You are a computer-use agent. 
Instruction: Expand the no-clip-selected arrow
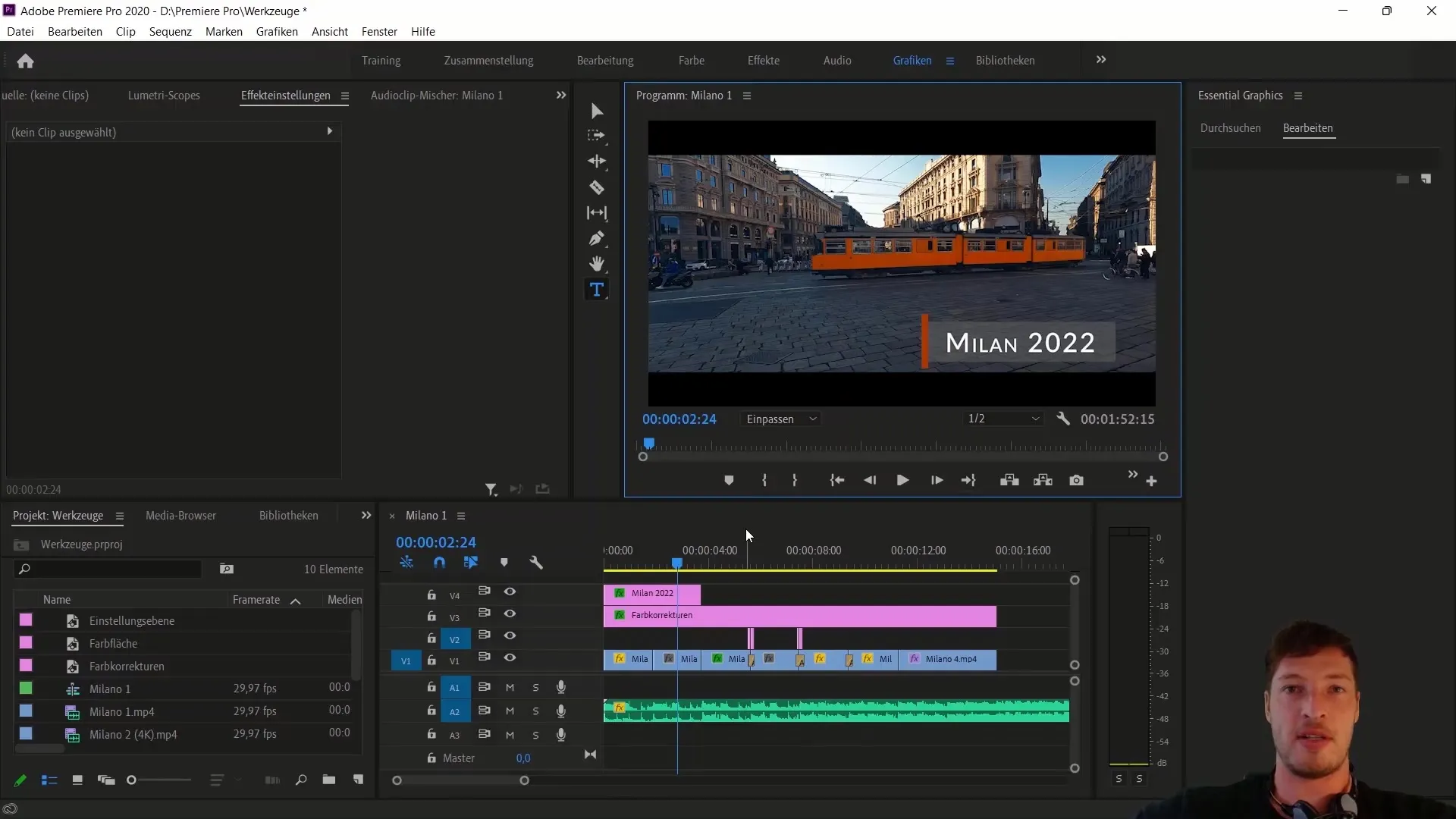330,131
